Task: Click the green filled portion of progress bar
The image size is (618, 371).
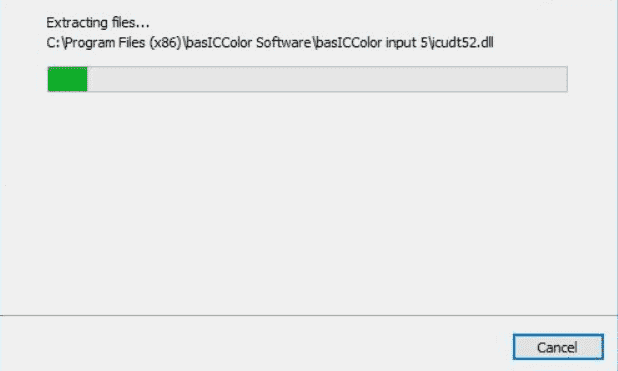Action: tap(67, 79)
